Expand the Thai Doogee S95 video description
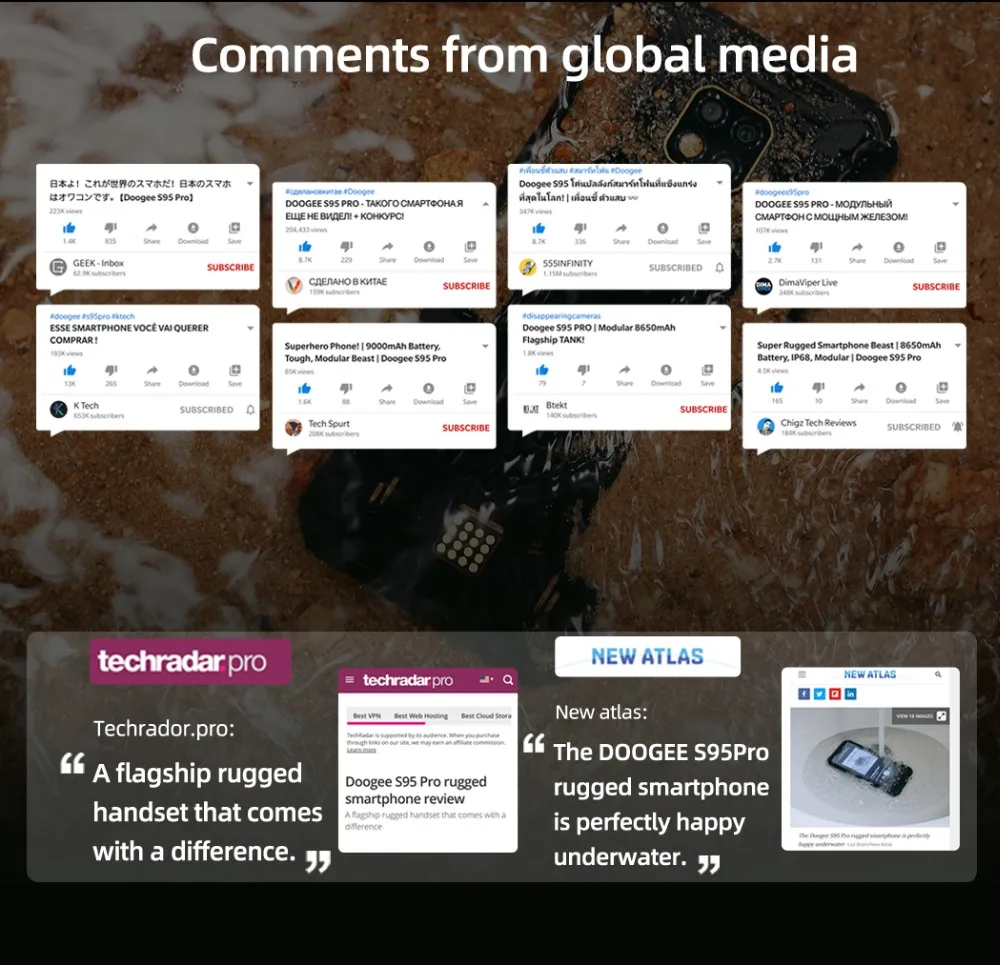 (x=720, y=183)
